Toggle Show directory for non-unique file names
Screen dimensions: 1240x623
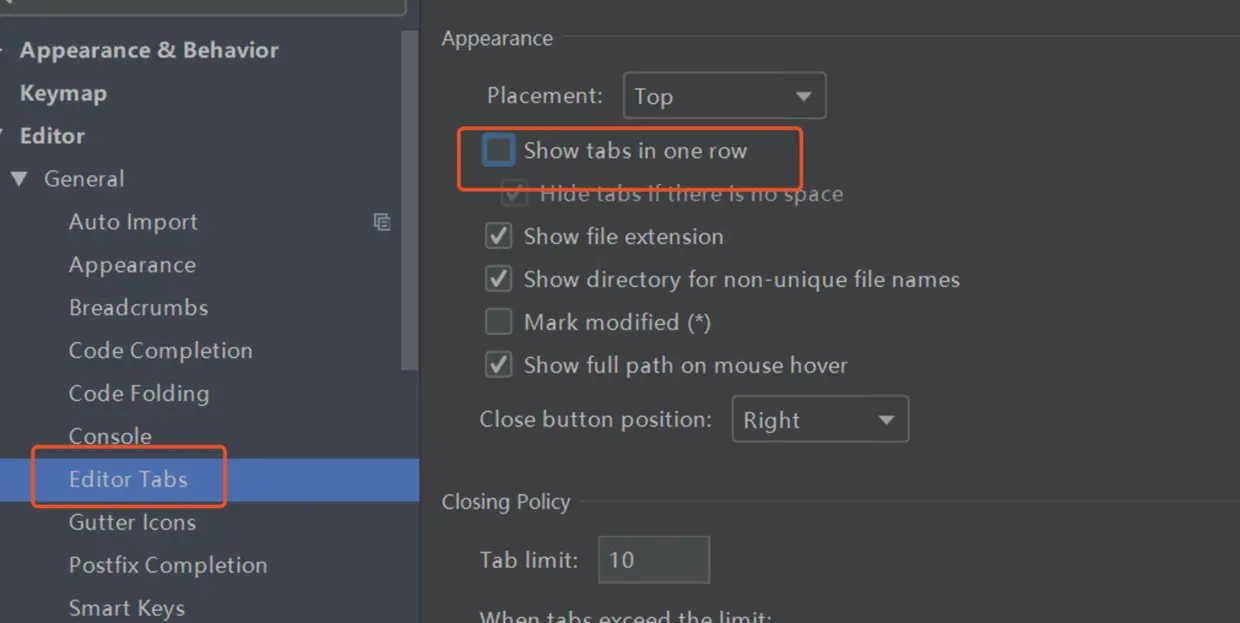point(498,279)
